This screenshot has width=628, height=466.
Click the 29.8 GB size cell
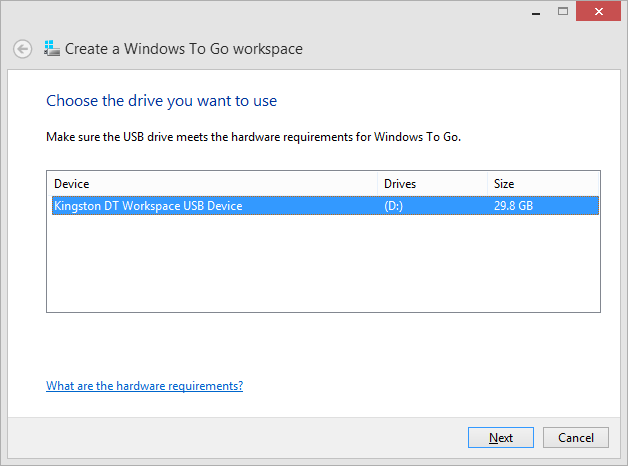click(x=512, y=206)
